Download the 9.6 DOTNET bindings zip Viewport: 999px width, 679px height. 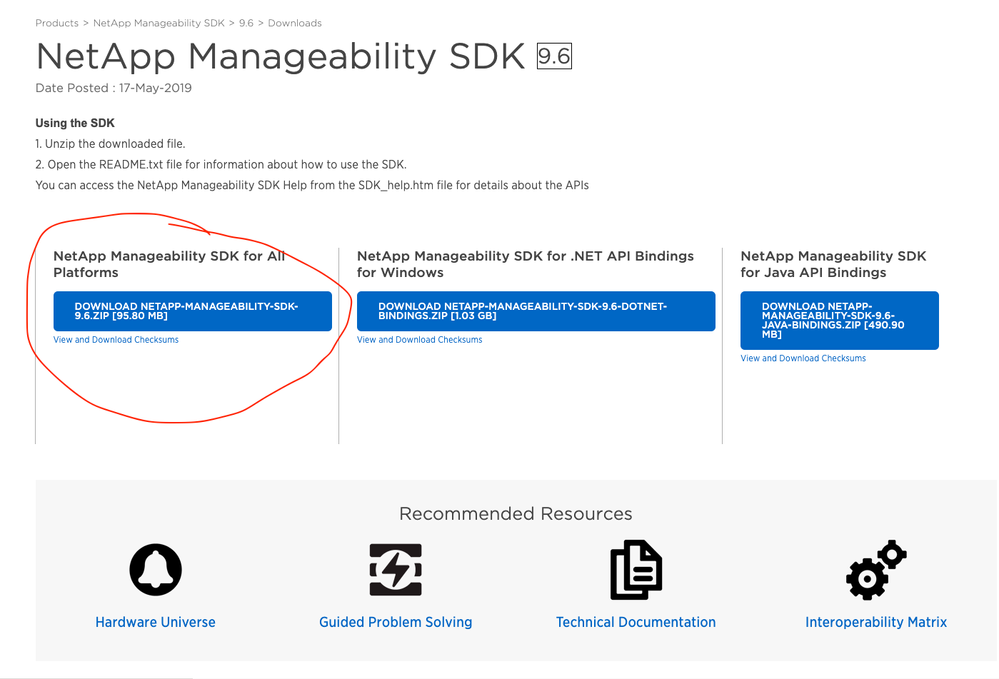(536, 311)
